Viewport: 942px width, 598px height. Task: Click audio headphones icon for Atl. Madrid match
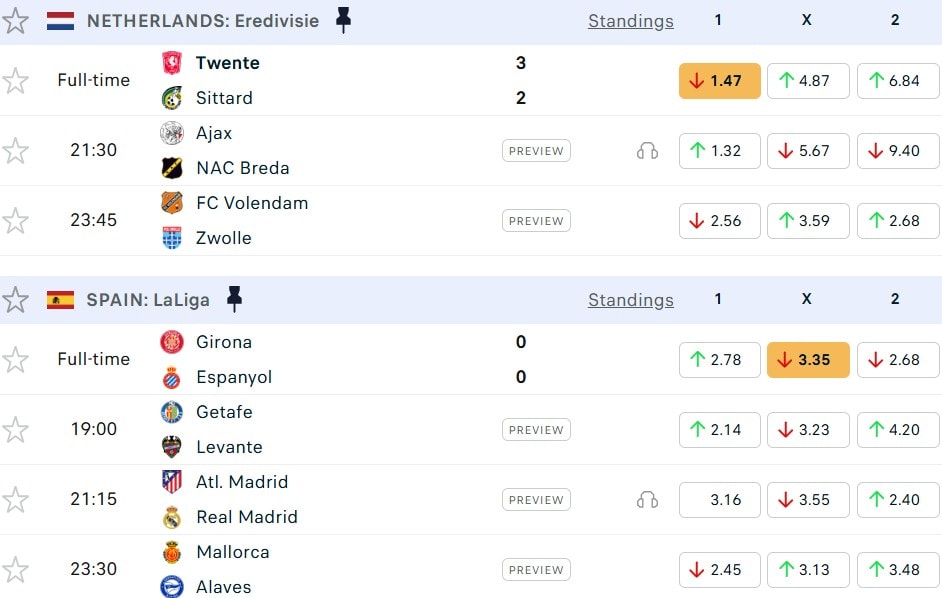coord(647,500)
